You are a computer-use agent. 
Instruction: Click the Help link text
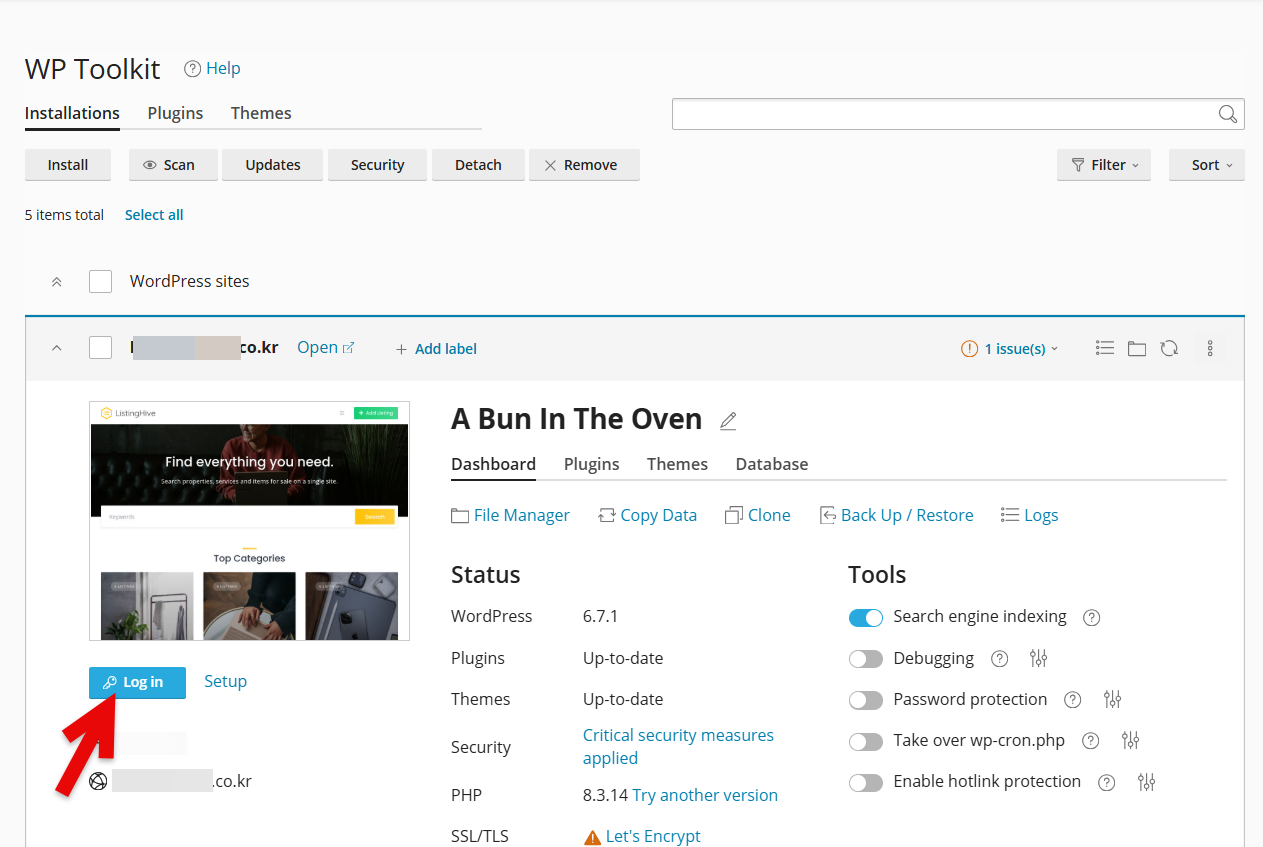[223, 68]
